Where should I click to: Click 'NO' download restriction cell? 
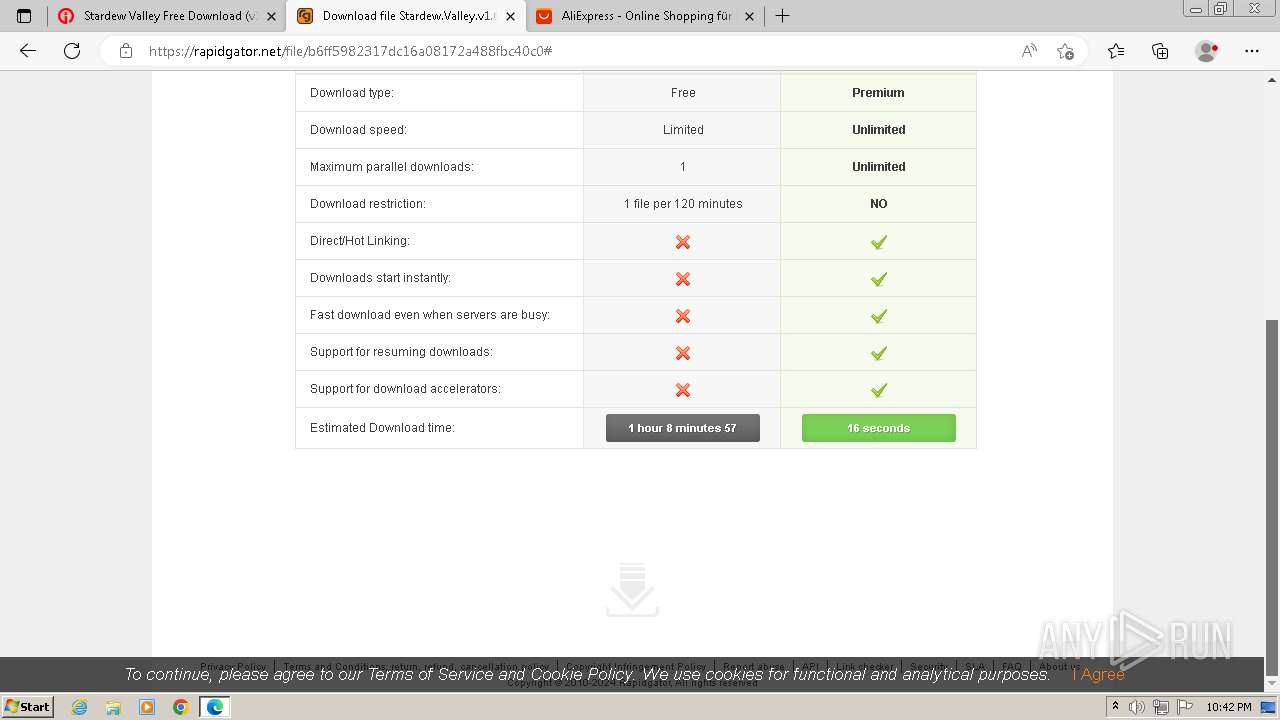point(879,204)
